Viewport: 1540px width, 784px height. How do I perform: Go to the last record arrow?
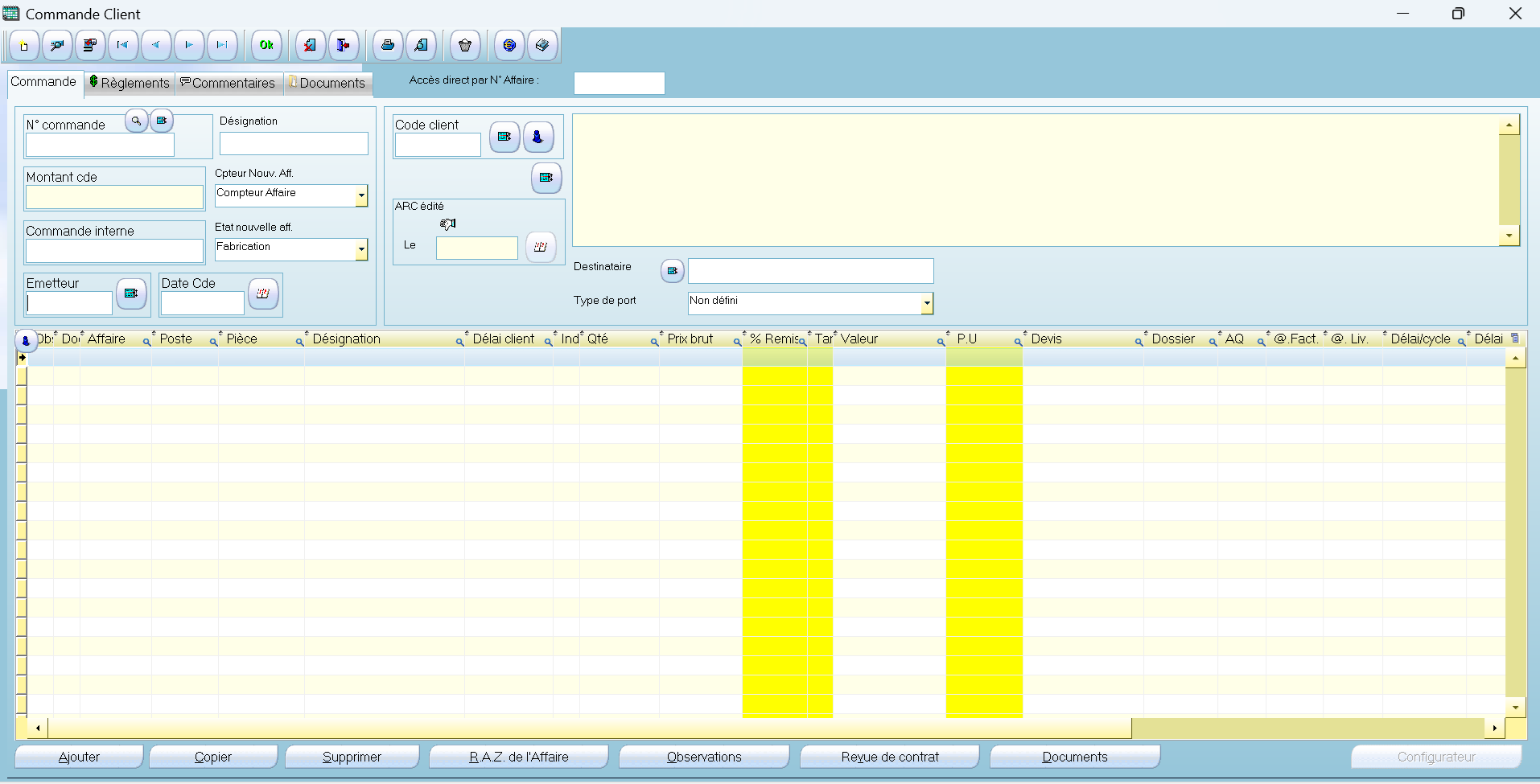point(222,46)
